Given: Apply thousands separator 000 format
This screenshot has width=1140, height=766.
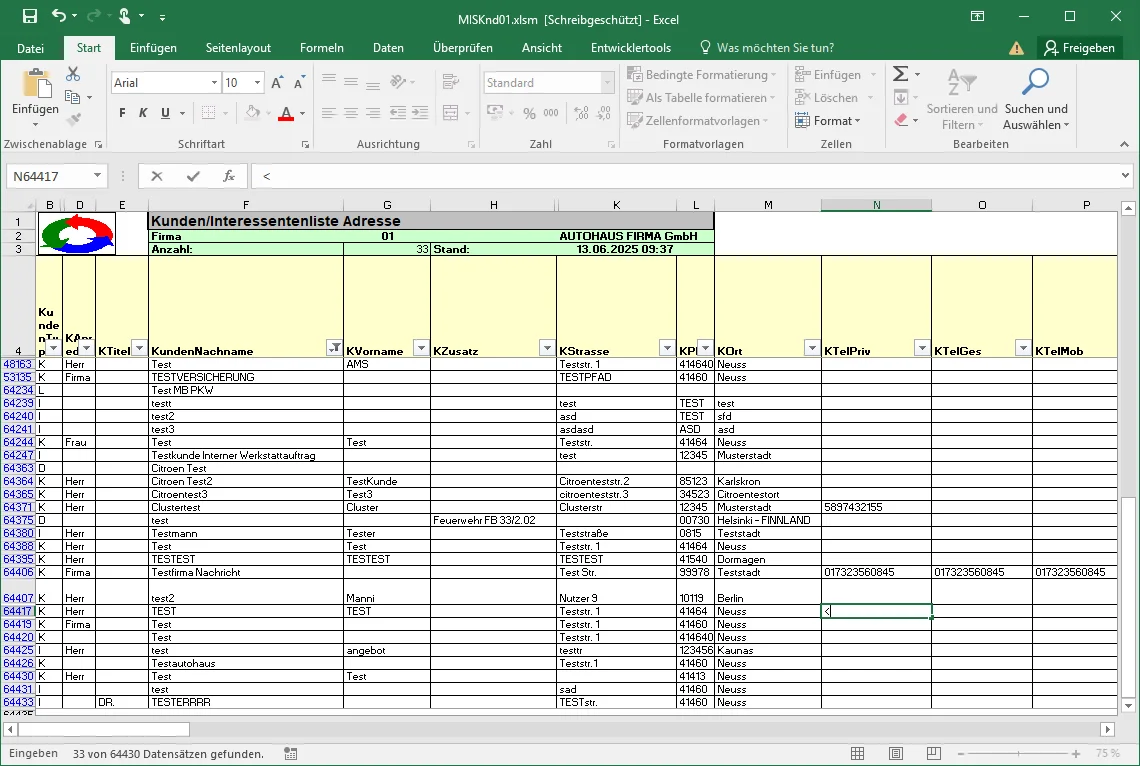Looking at the screenshot, I should pos(551,113).
